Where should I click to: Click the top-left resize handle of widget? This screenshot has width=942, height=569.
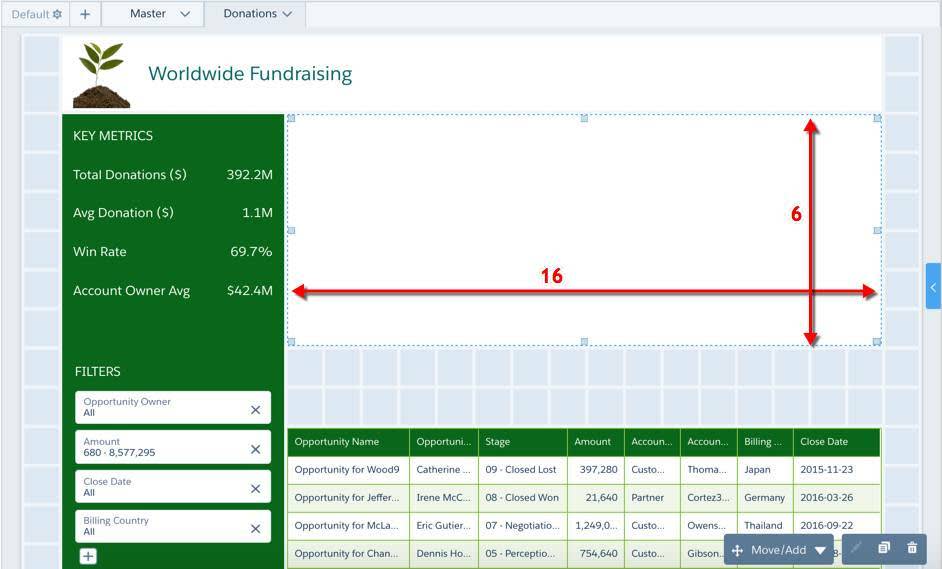(291, 118)
